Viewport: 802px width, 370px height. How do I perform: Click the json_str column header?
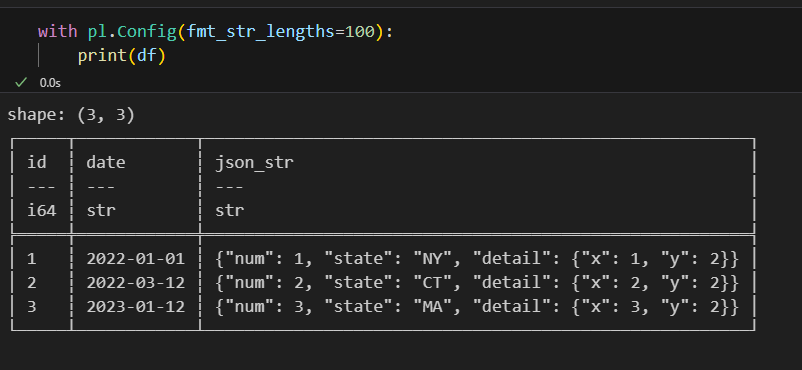pos(254,163)
